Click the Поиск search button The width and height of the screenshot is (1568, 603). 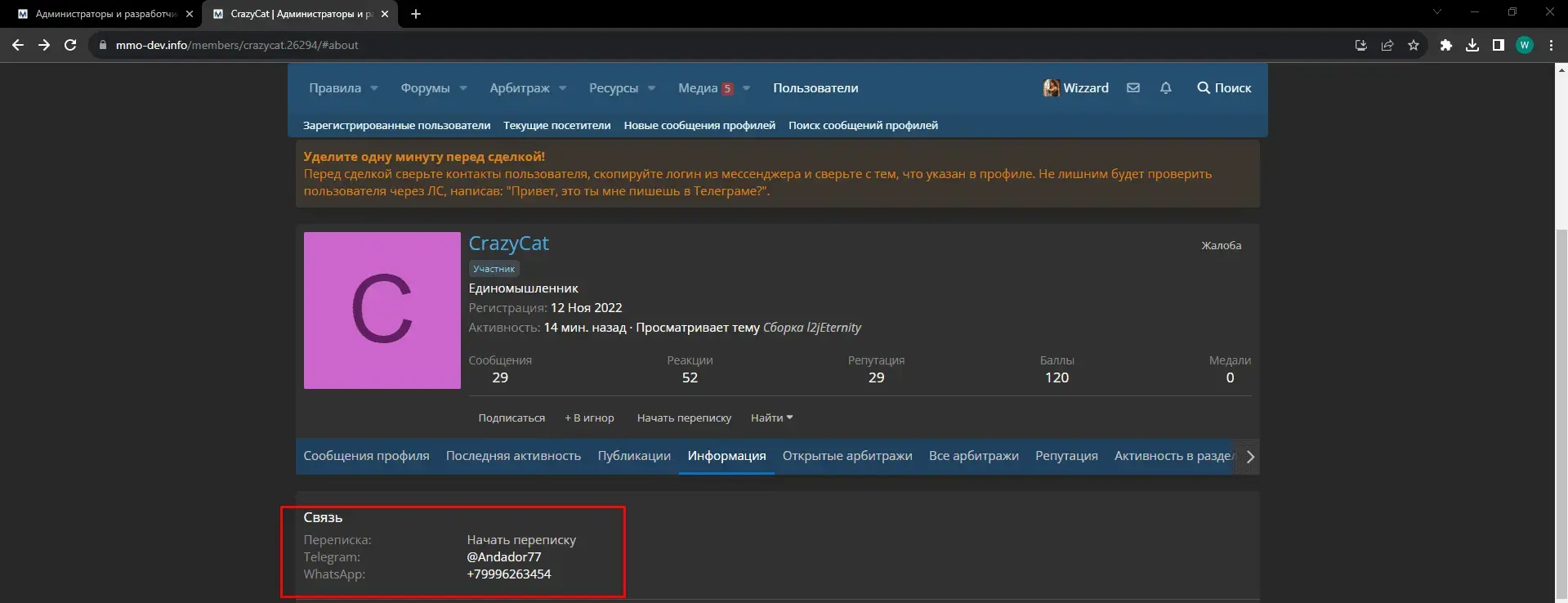1224,87
